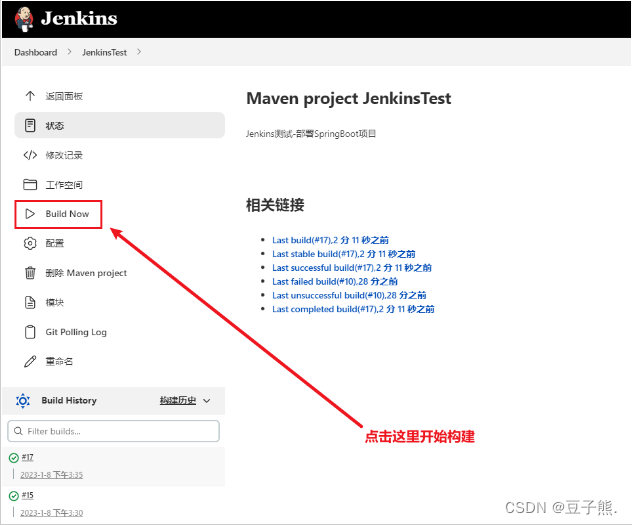Open 2023-1-8 下午3:30 timestamp link
This screenshot has height=525, width=632.
coord(52,513)
